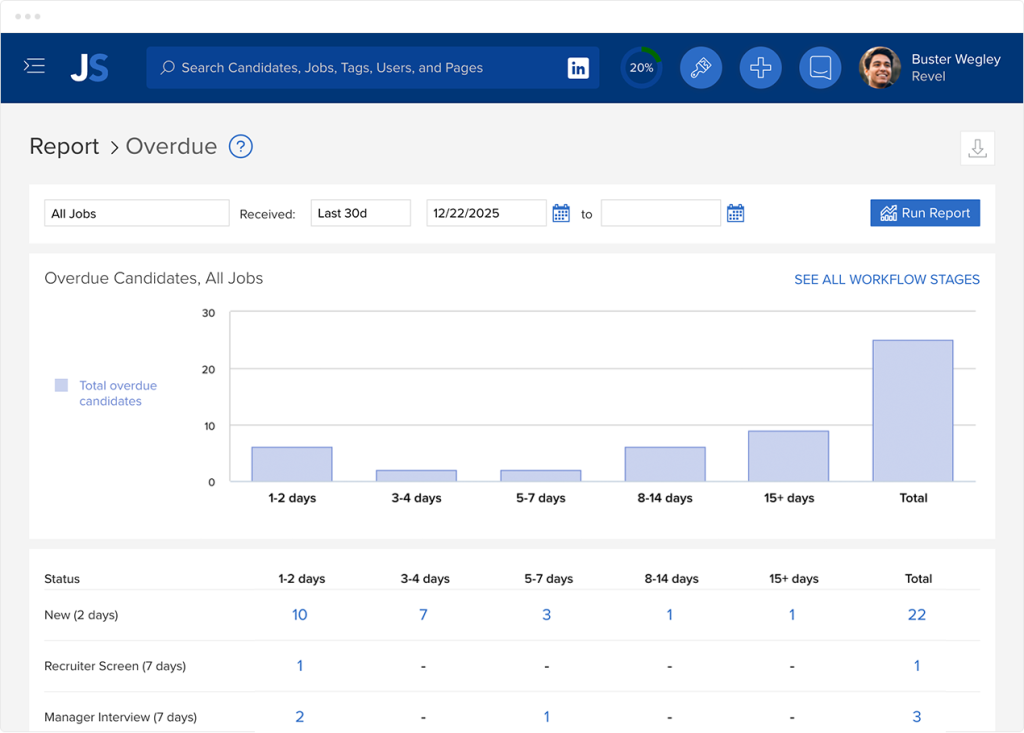Click the JS logo in the navbar
The image size is (1024, 733).
click(x=89, y=67)
